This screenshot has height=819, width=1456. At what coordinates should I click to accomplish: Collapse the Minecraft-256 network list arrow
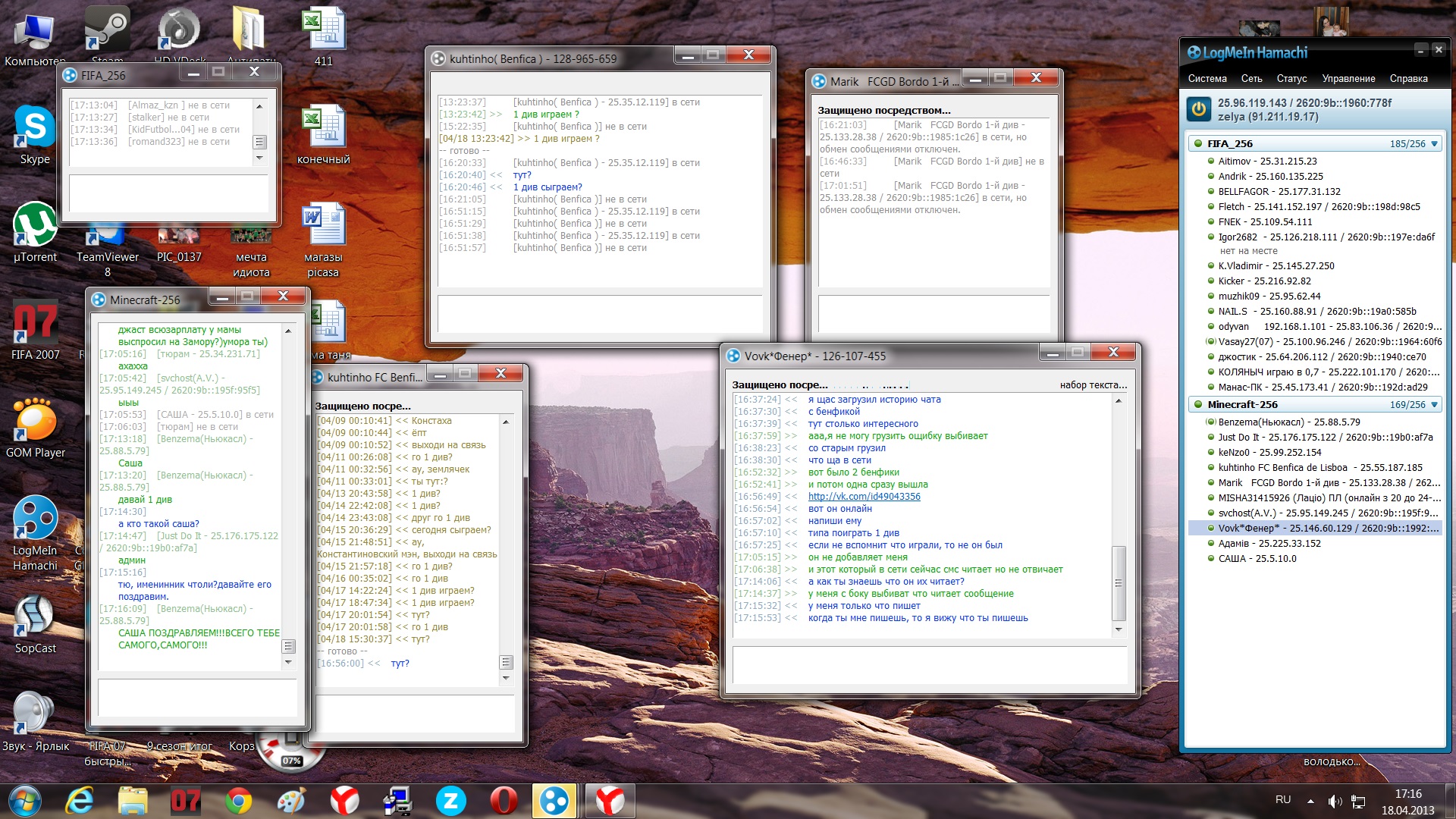tap(1434, 405)
